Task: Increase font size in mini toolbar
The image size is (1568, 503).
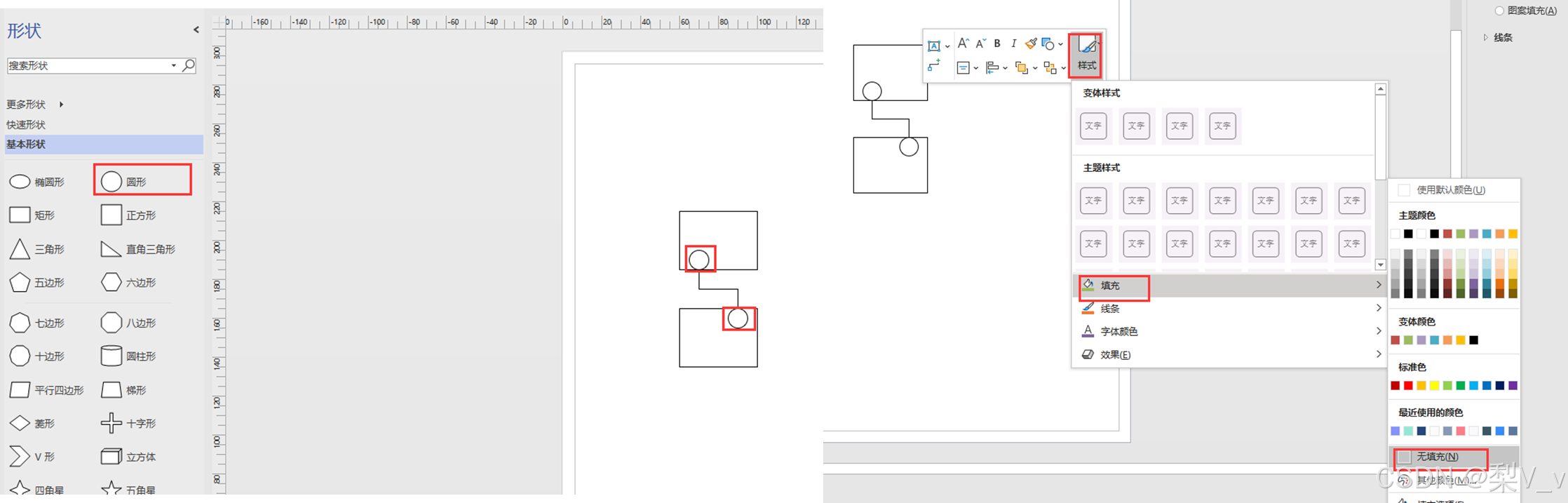Action: click(963, 43)
